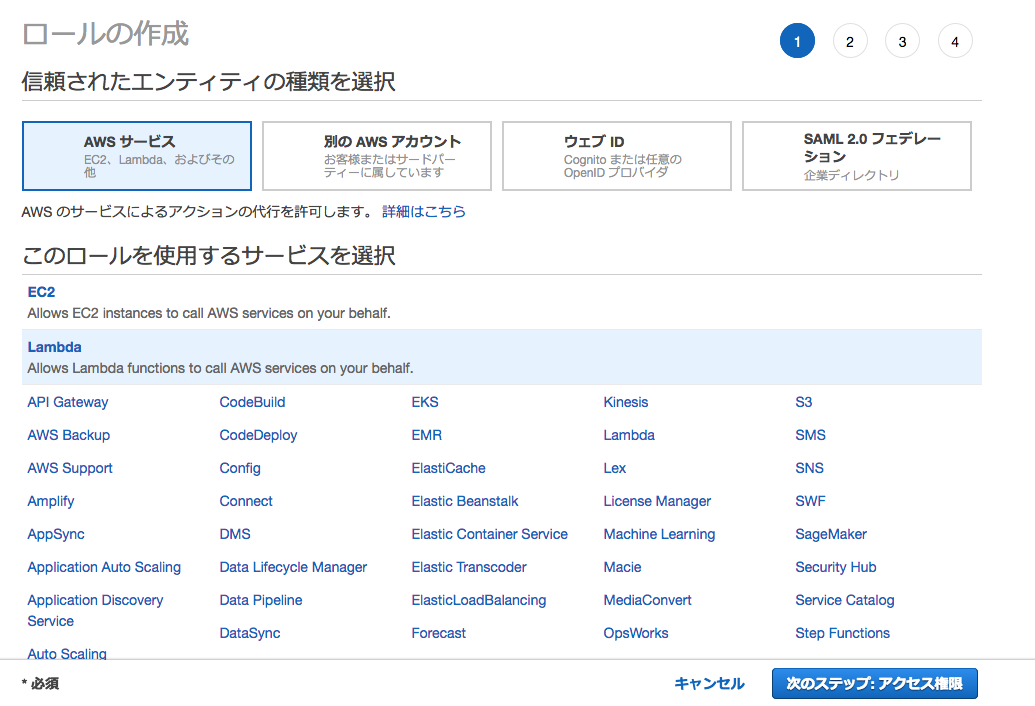Screen dimensions: 1035x706
Task: Select the highlighted Lambda row with function description
Action: tap(502, 357)
